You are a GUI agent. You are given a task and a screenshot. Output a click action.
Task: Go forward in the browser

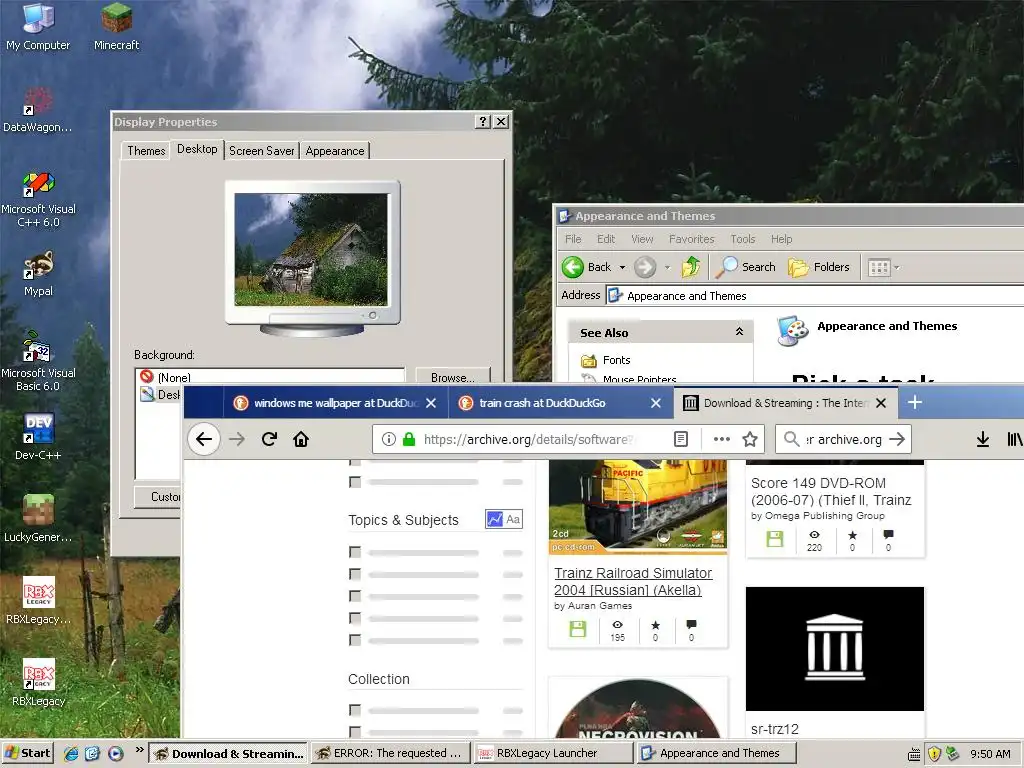[x=237, y=440]
